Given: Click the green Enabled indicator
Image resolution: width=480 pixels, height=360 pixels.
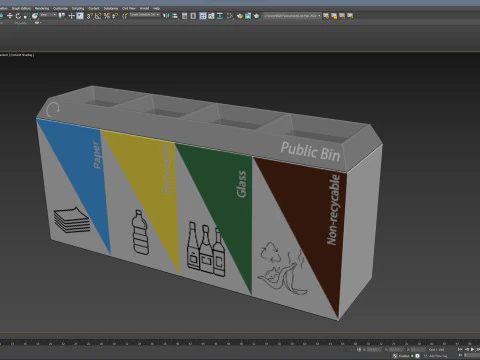Looking at the screenshot, I should [x=412, y=356].
